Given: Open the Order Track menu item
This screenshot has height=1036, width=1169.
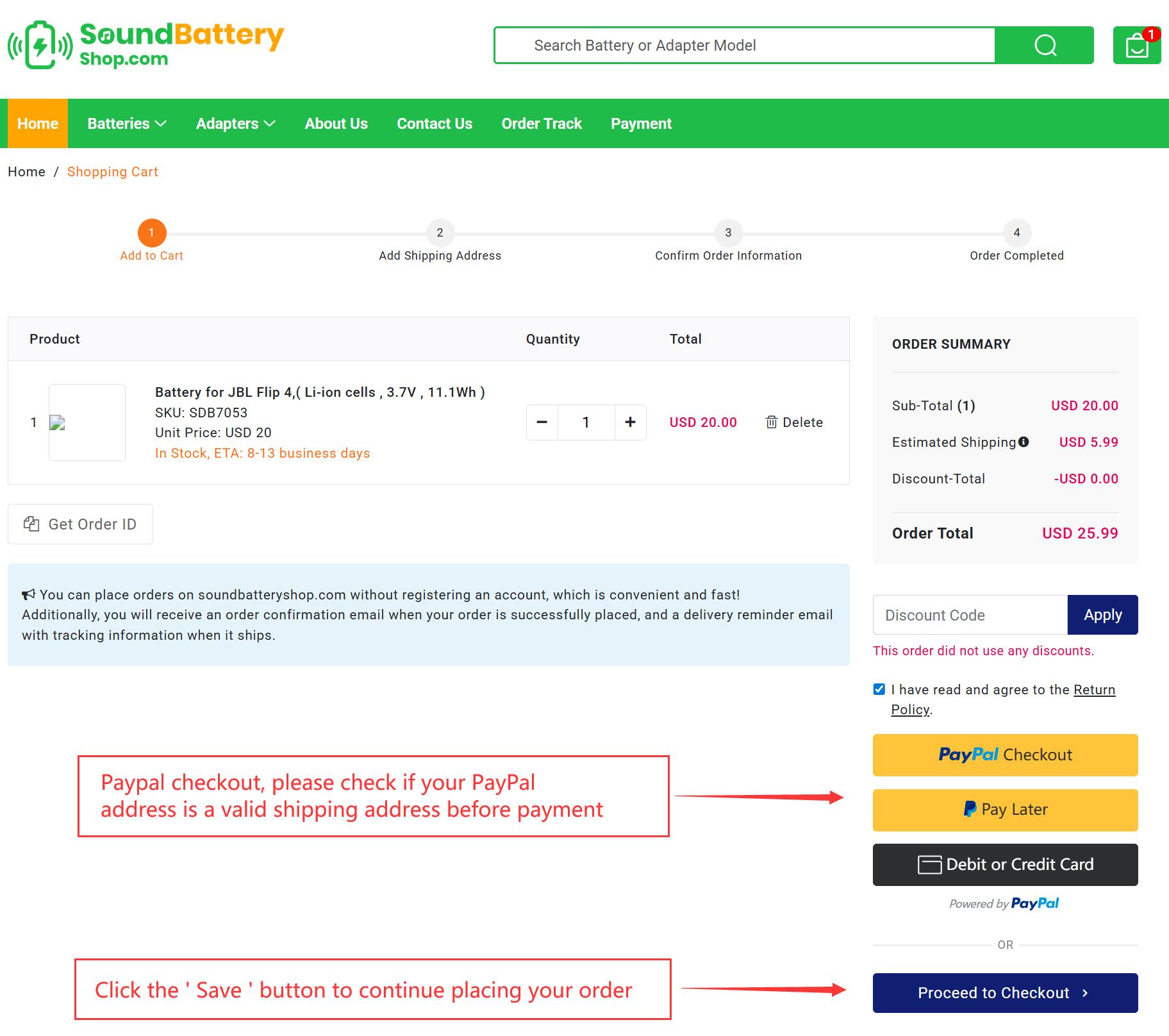Looking at the screenshot, I should tap(542, 124).
